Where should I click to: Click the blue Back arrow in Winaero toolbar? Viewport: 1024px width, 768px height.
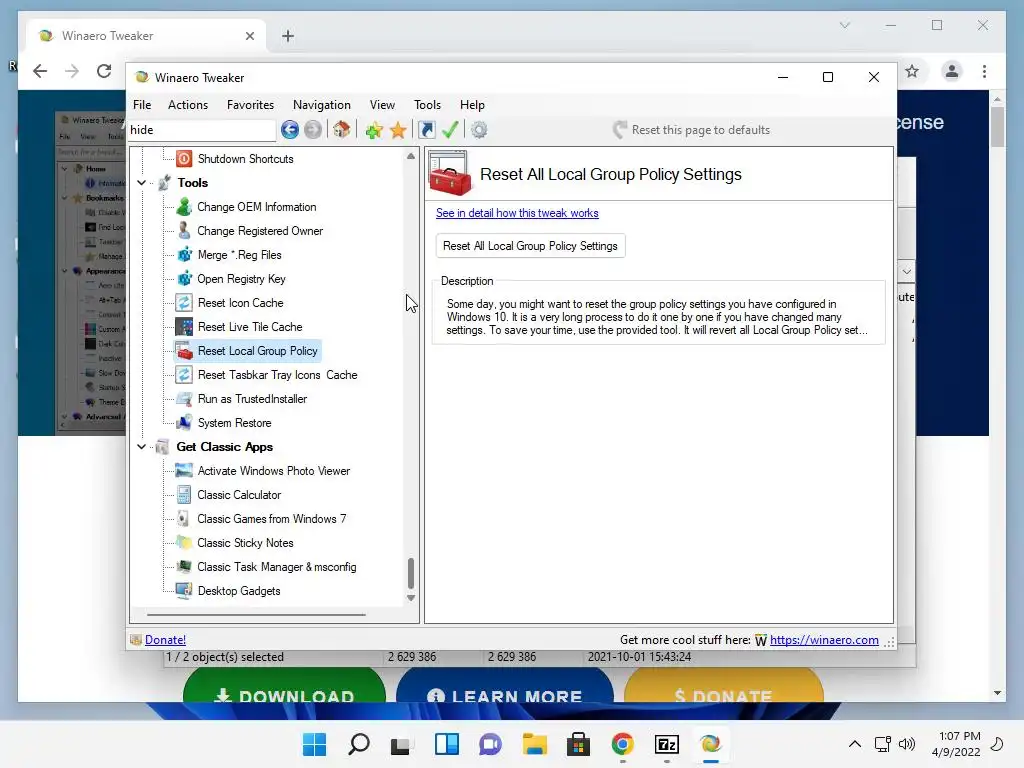click(290, 130)
